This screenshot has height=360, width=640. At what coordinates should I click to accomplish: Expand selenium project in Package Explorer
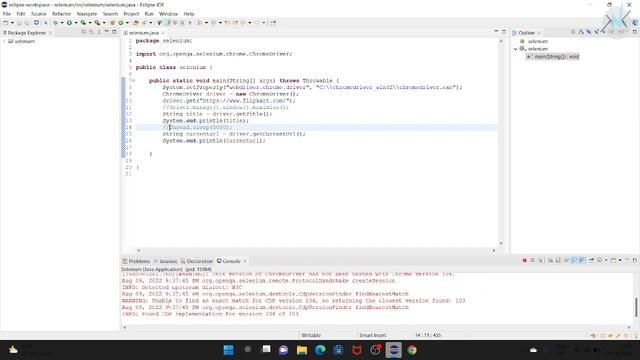point(4,41)
